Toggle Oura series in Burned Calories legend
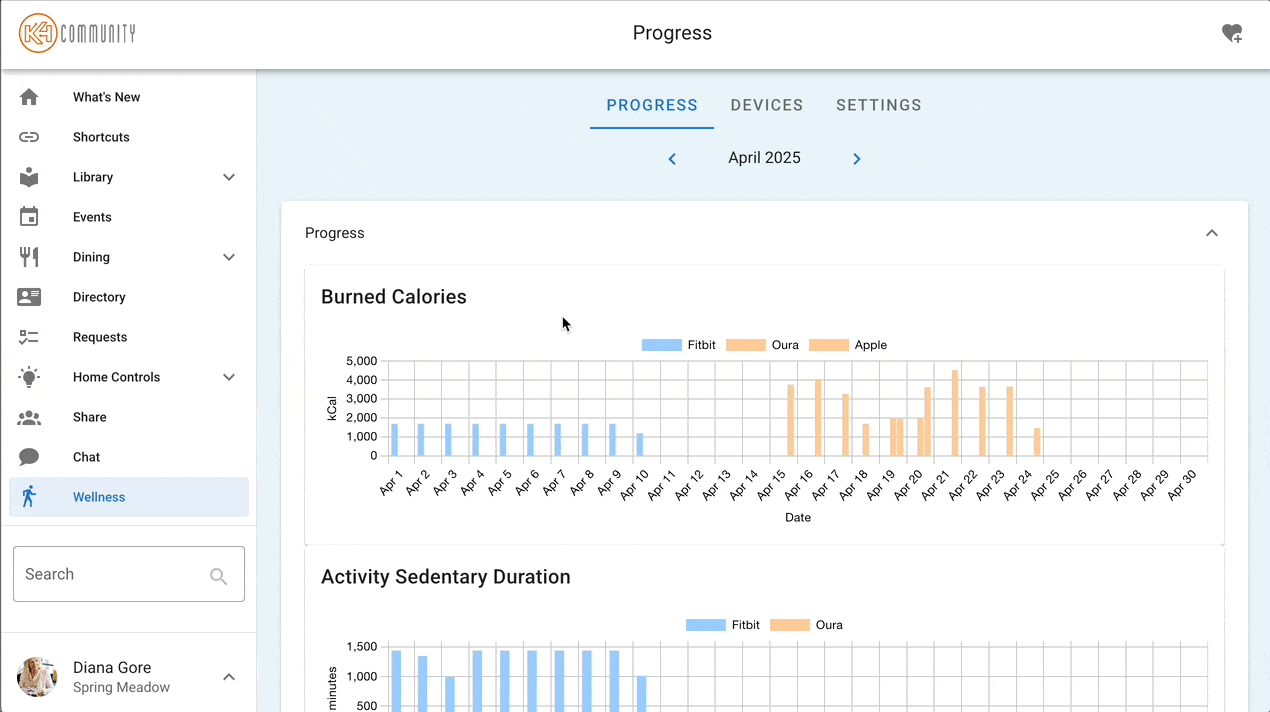Screen dimensions: 1270x712 762,345
